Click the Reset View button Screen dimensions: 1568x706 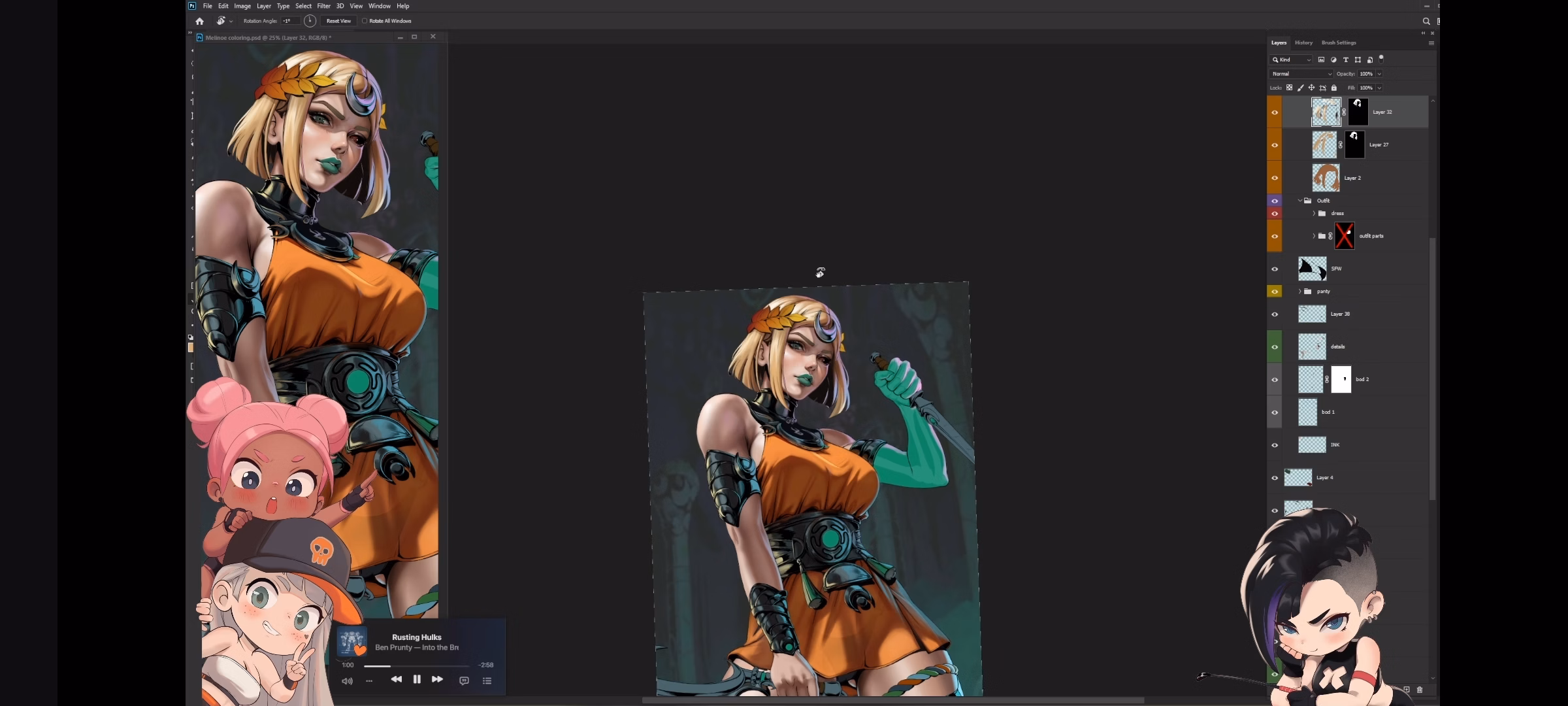coord(338,21)
